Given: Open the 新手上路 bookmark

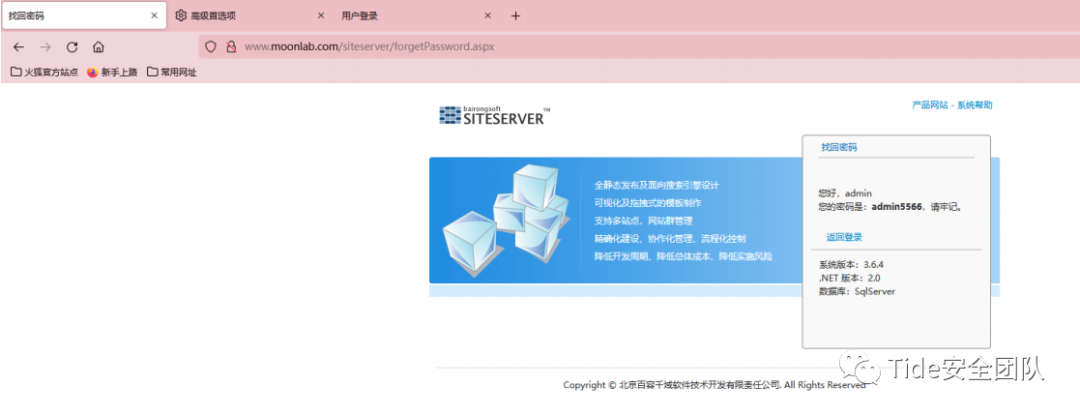Looking at the screenshot, I should pos(112,72).
